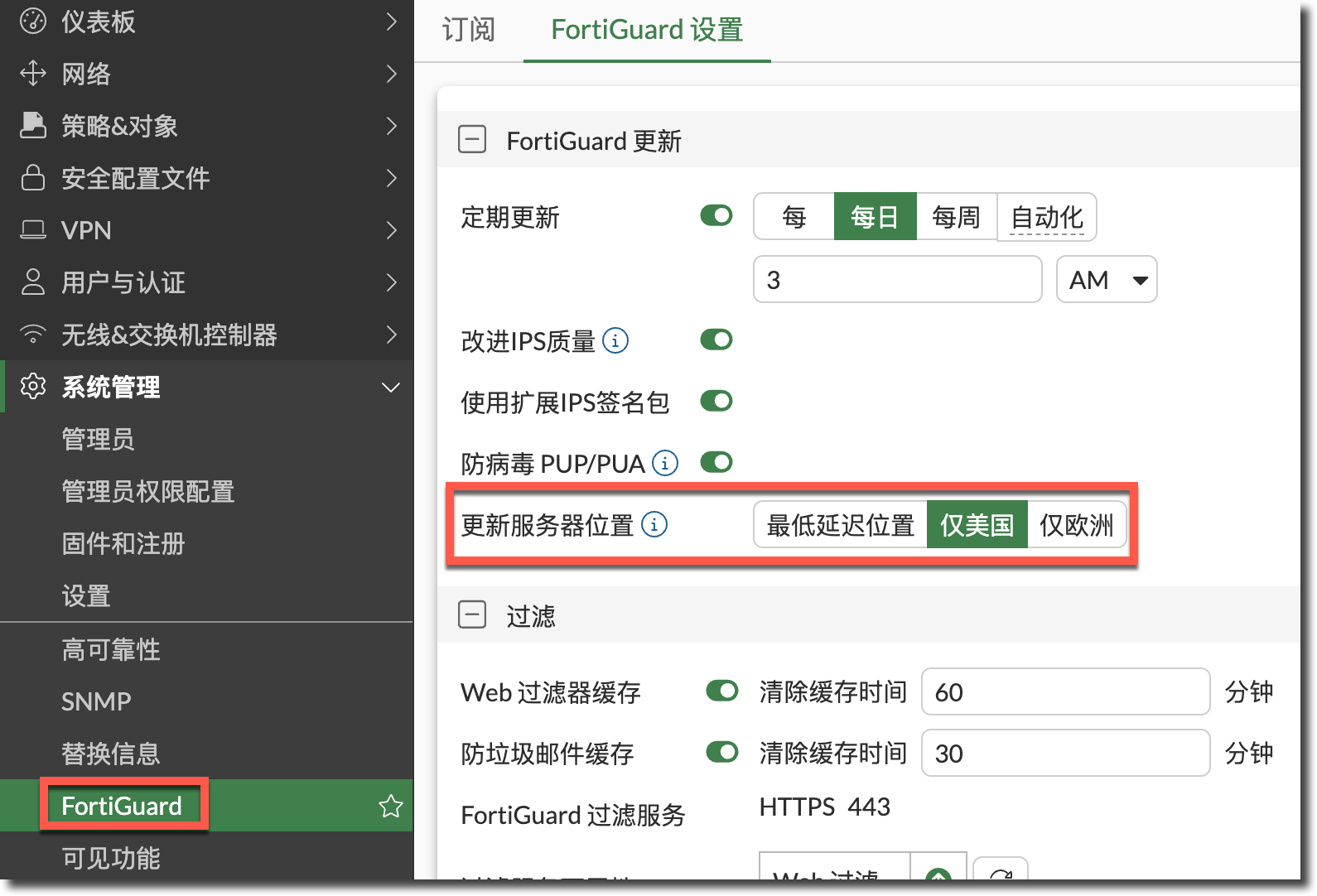Open 管理员权限配置 in the sidebar
Viewport: 1317px width, 896px height.
(x=148, y=492)
